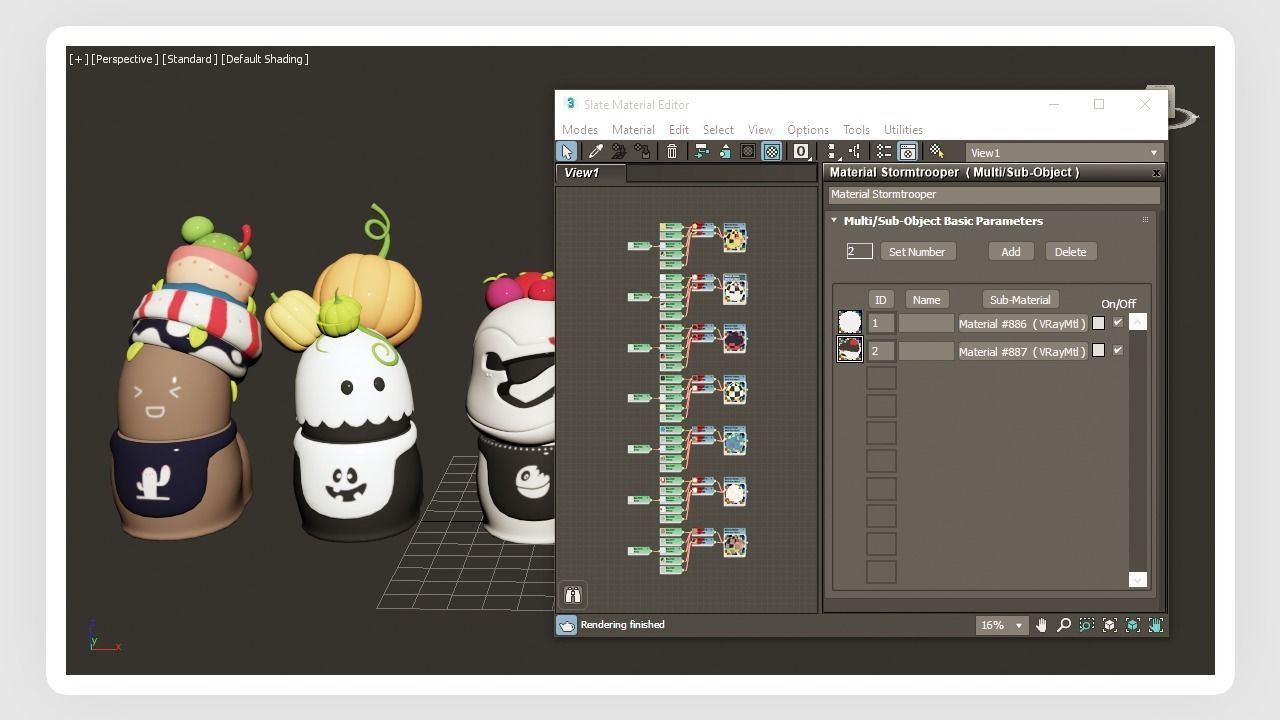The height and width of the screenshot is (720, 1280).
Task: Open the Tools menu
Action: 856,130
